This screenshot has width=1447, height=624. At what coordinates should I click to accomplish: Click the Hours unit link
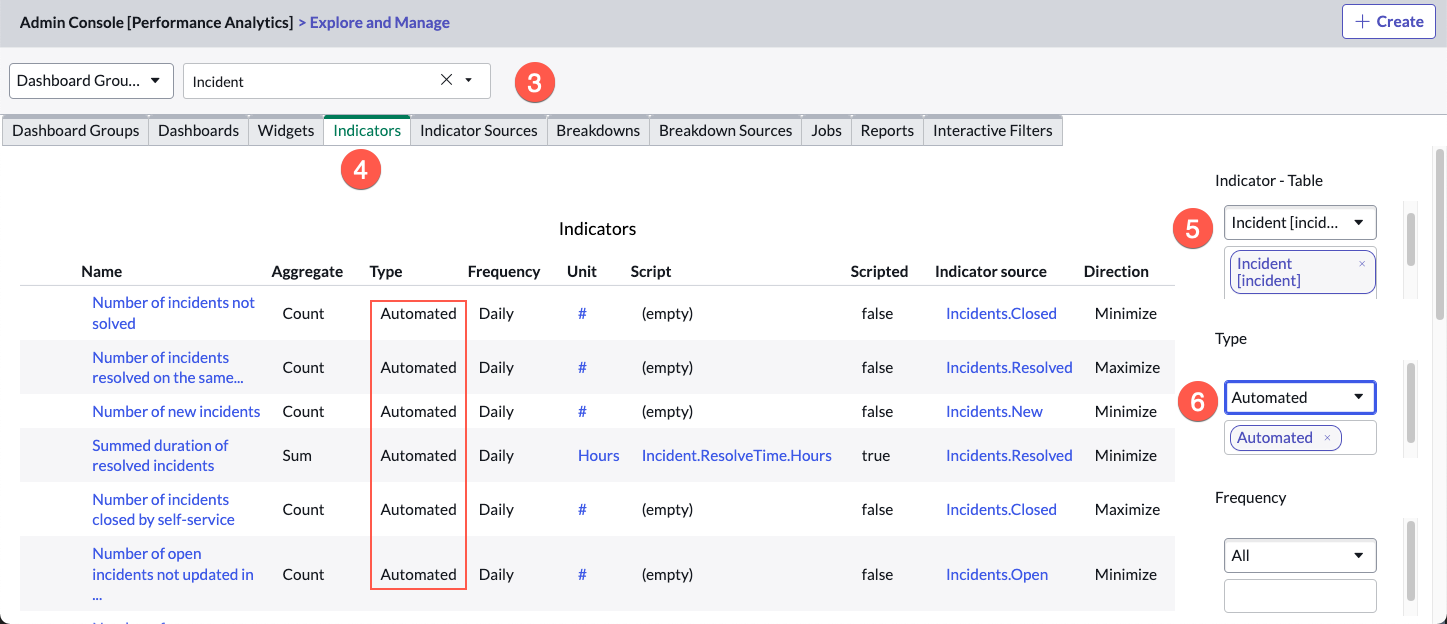coord(599,455)
